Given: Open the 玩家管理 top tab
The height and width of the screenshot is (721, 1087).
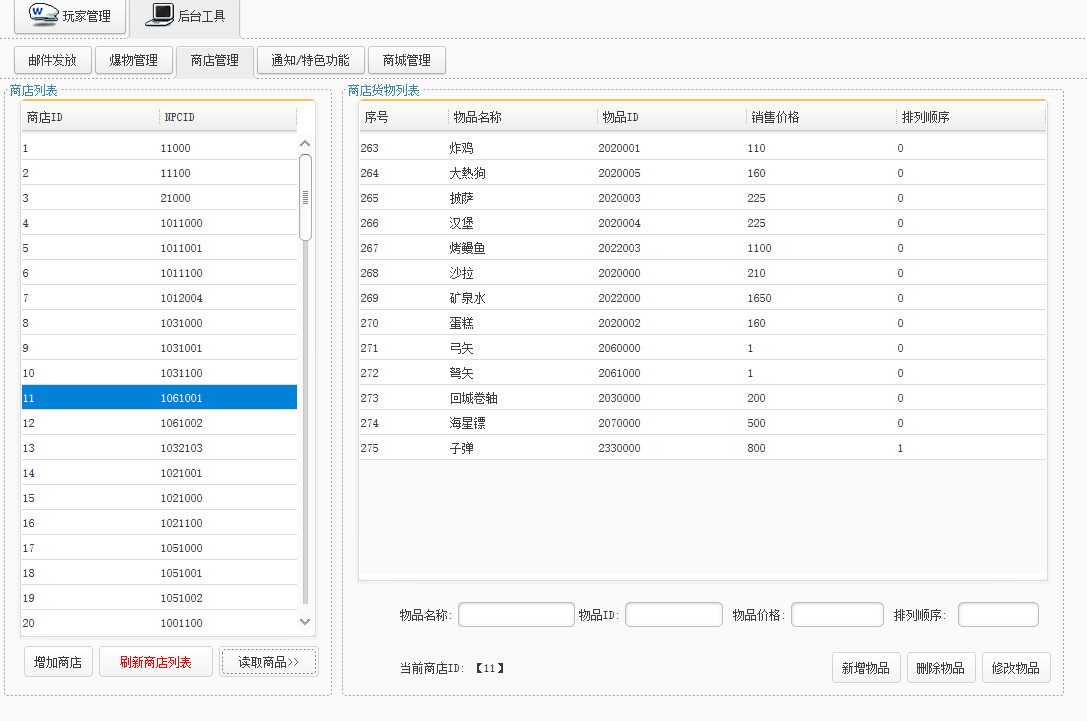Looking at the screenshot, I should [x=71, y=15].
